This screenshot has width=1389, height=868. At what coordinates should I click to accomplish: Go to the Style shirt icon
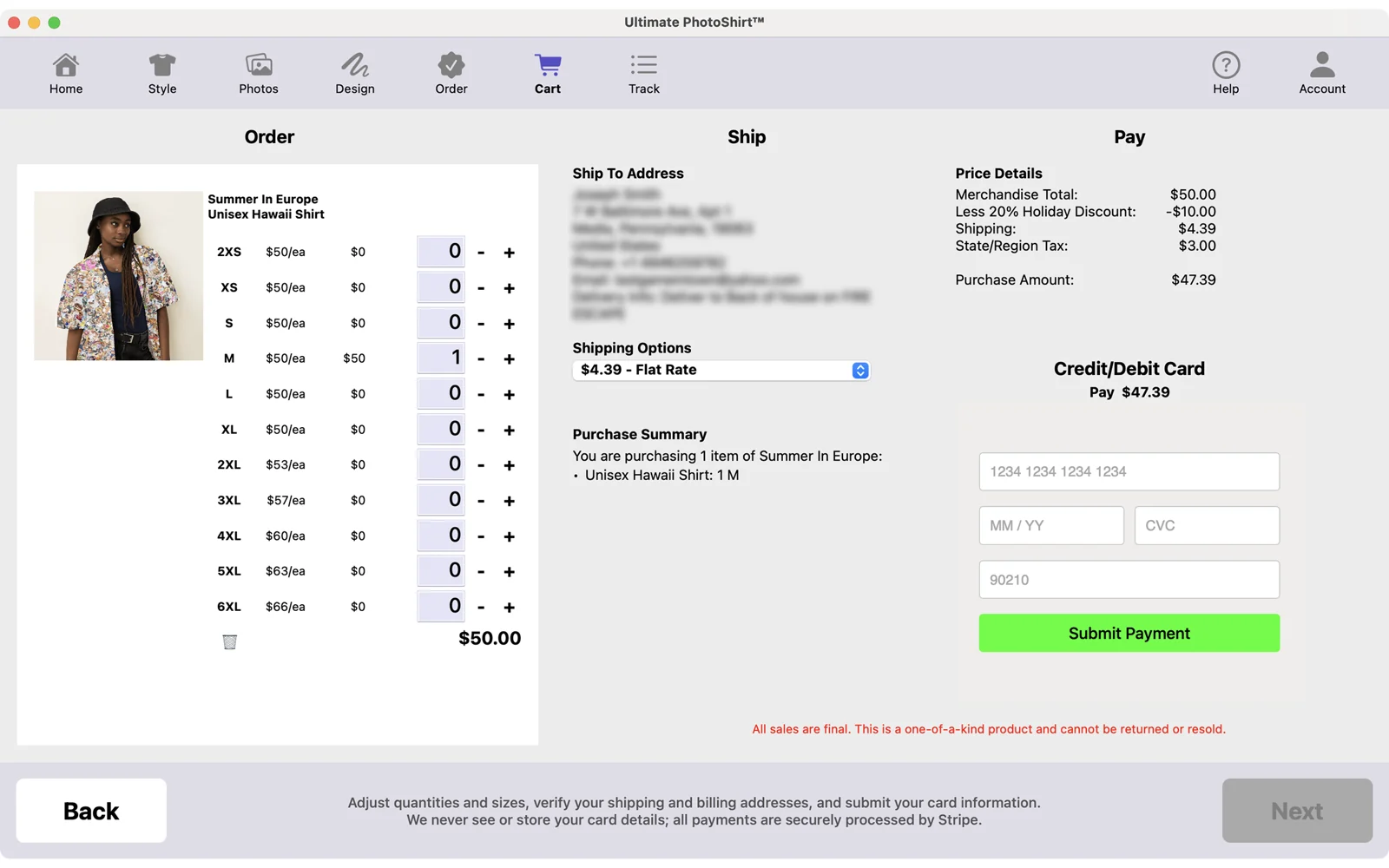tap(162, 74)
